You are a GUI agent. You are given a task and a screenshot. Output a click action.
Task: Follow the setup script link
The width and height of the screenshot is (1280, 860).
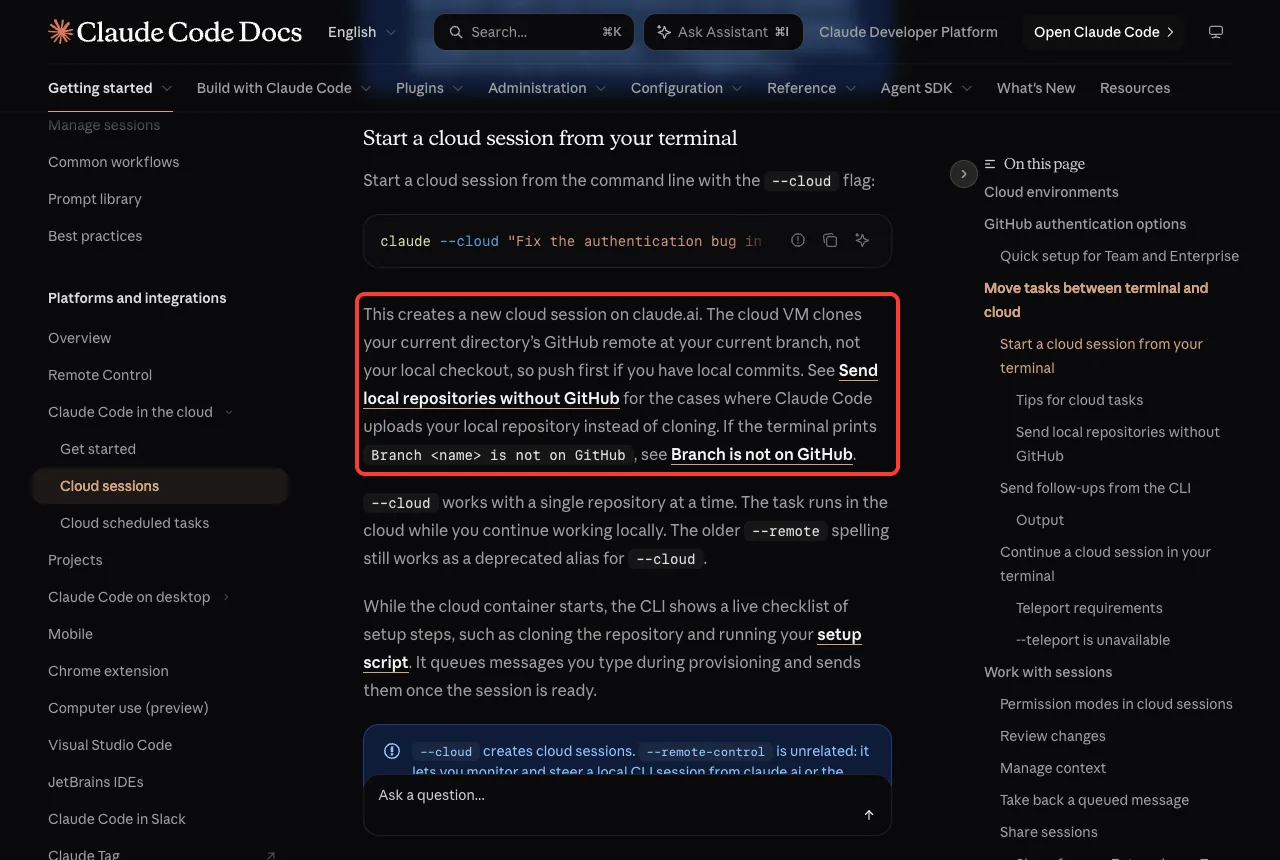click(612, 648)
